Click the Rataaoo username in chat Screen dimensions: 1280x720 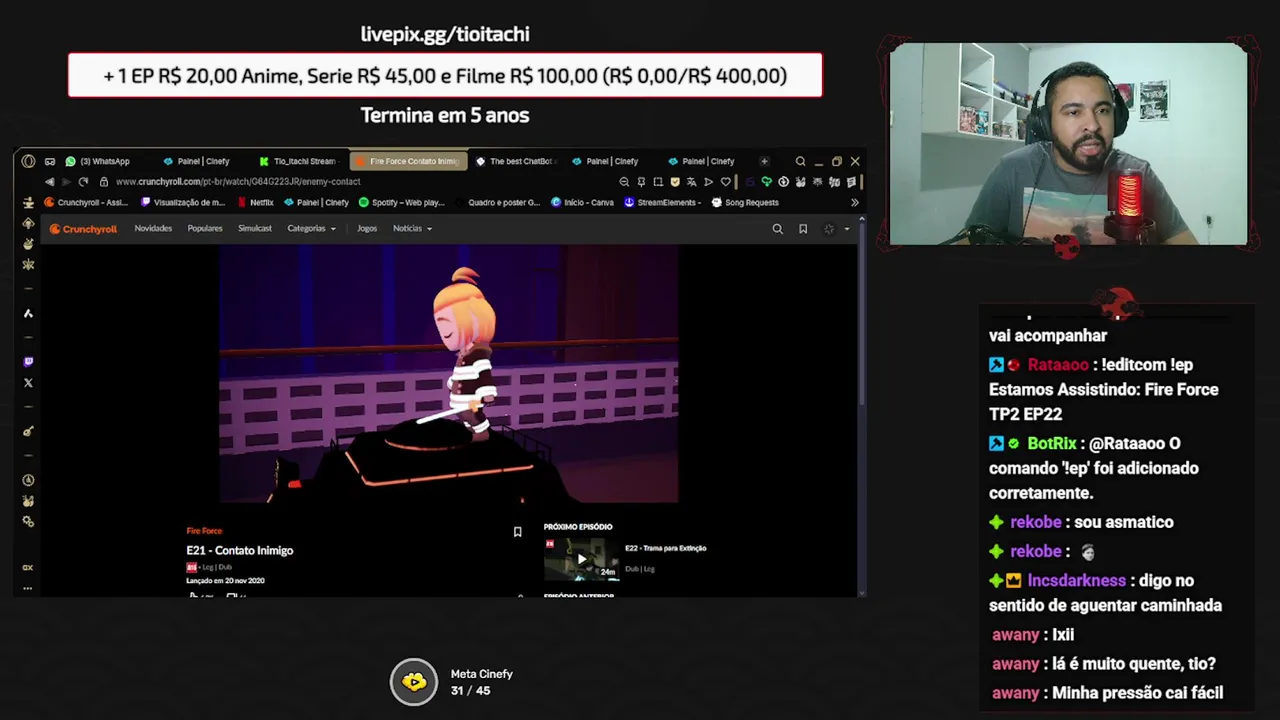pos(1057,365)
